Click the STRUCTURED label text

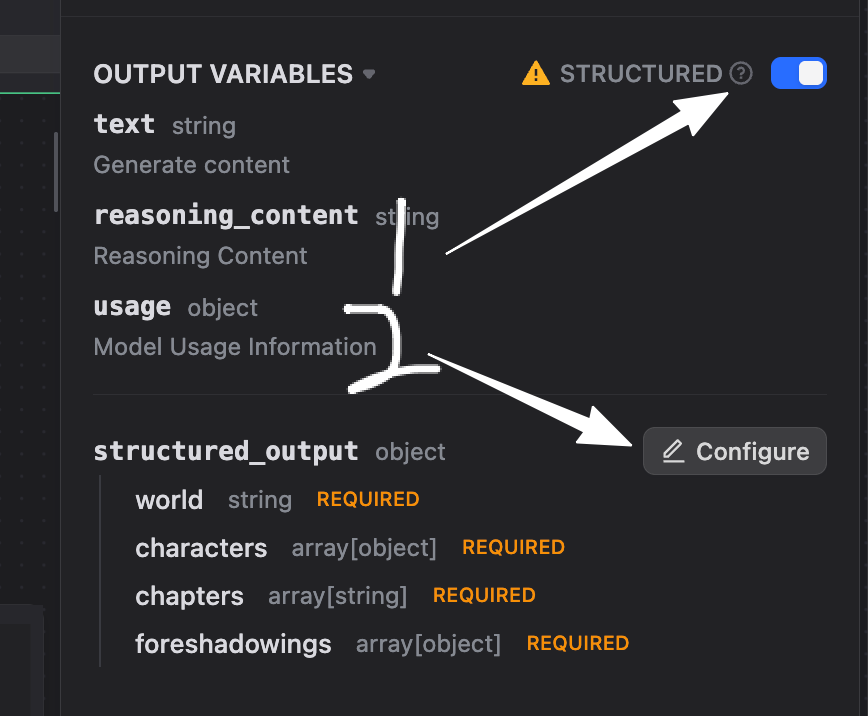click(640, 74)
